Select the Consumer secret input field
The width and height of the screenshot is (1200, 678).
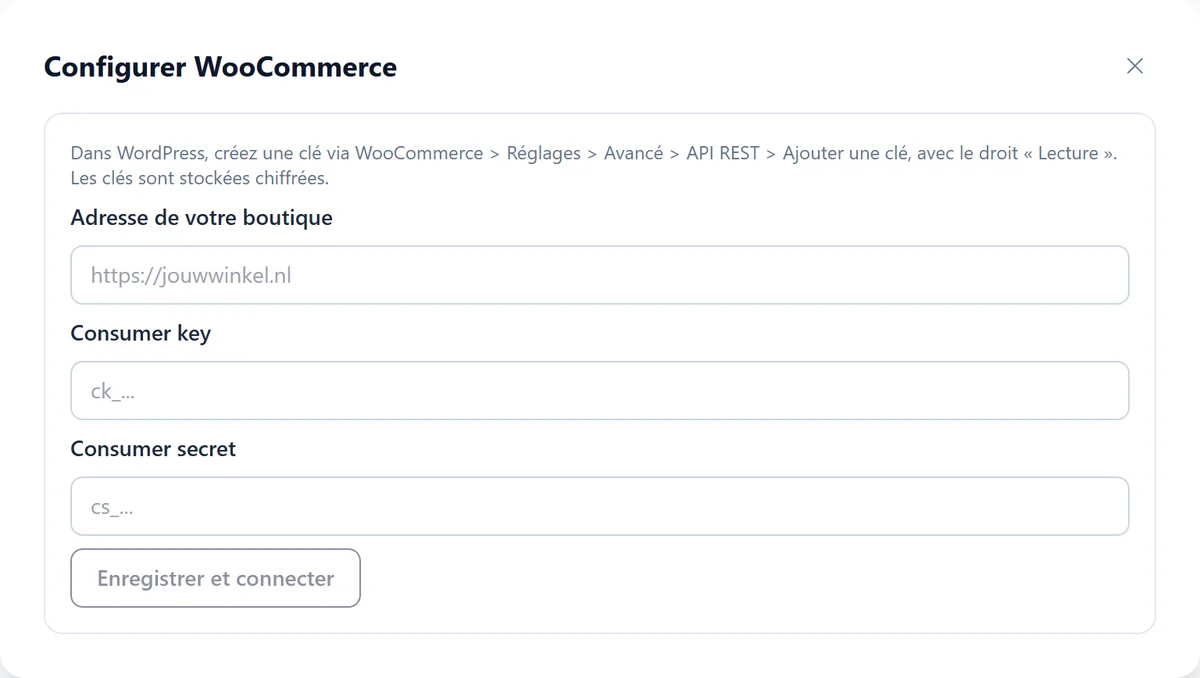(x=600, y=506)
